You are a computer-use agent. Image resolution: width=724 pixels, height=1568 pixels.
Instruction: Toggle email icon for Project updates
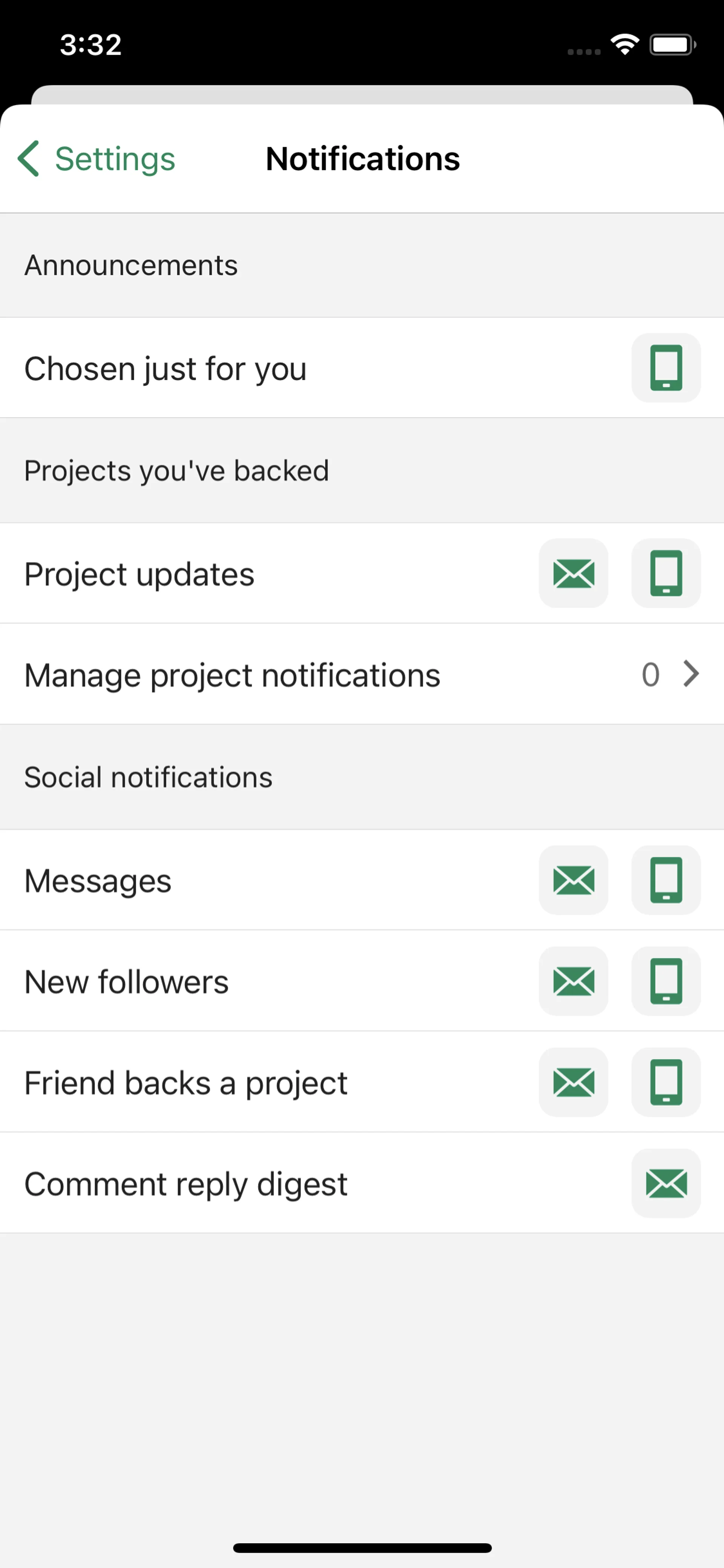pyautogui.click(x=573, y=573)
